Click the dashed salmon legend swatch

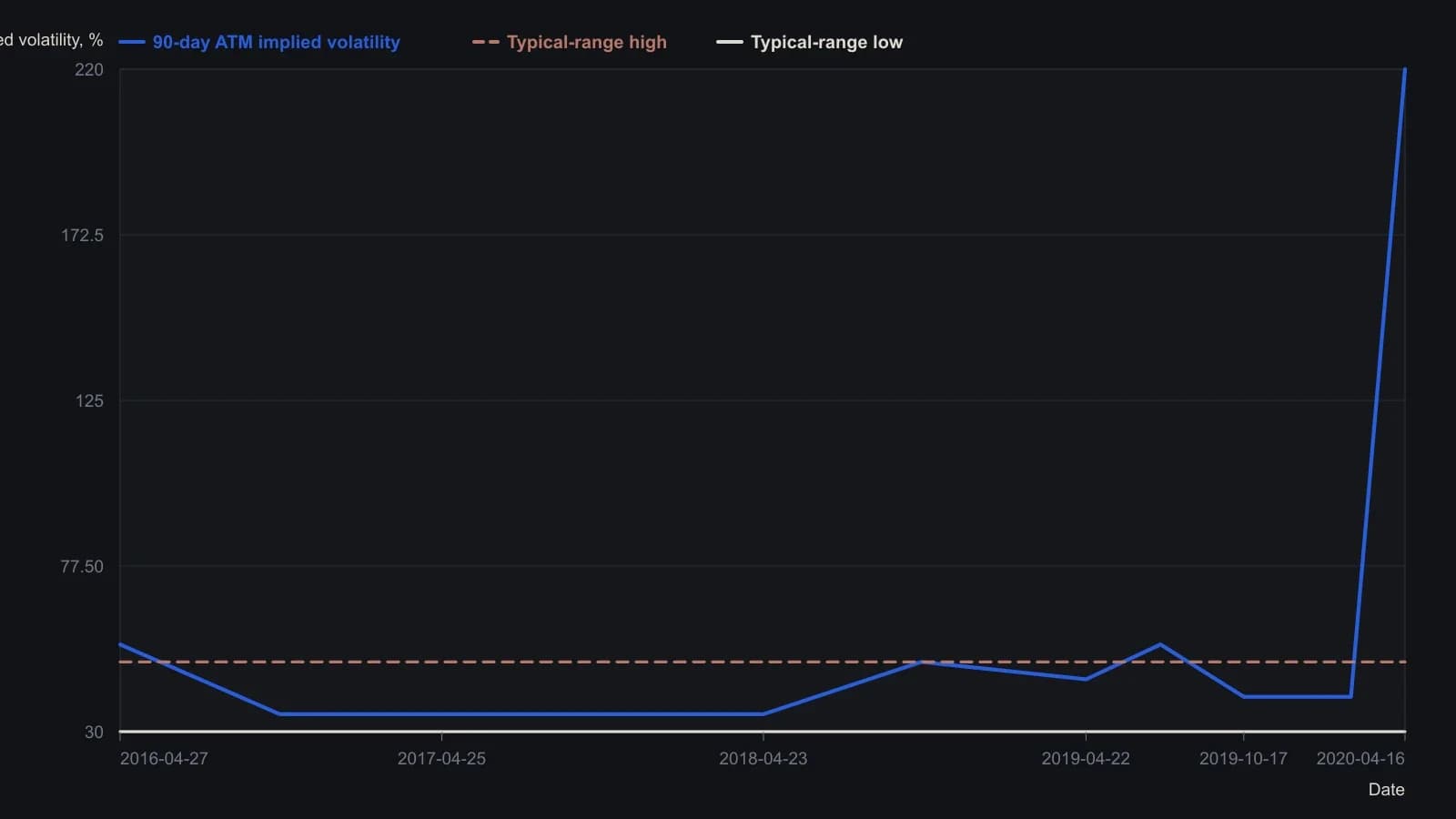click(x=486, y=42)
